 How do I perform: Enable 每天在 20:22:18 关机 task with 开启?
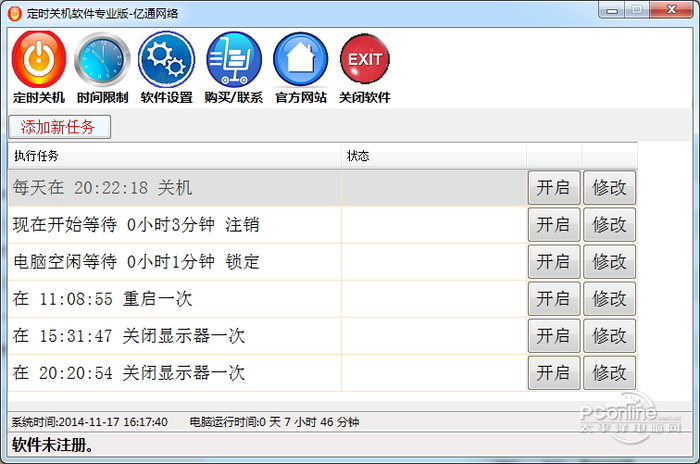coord(554,188)
